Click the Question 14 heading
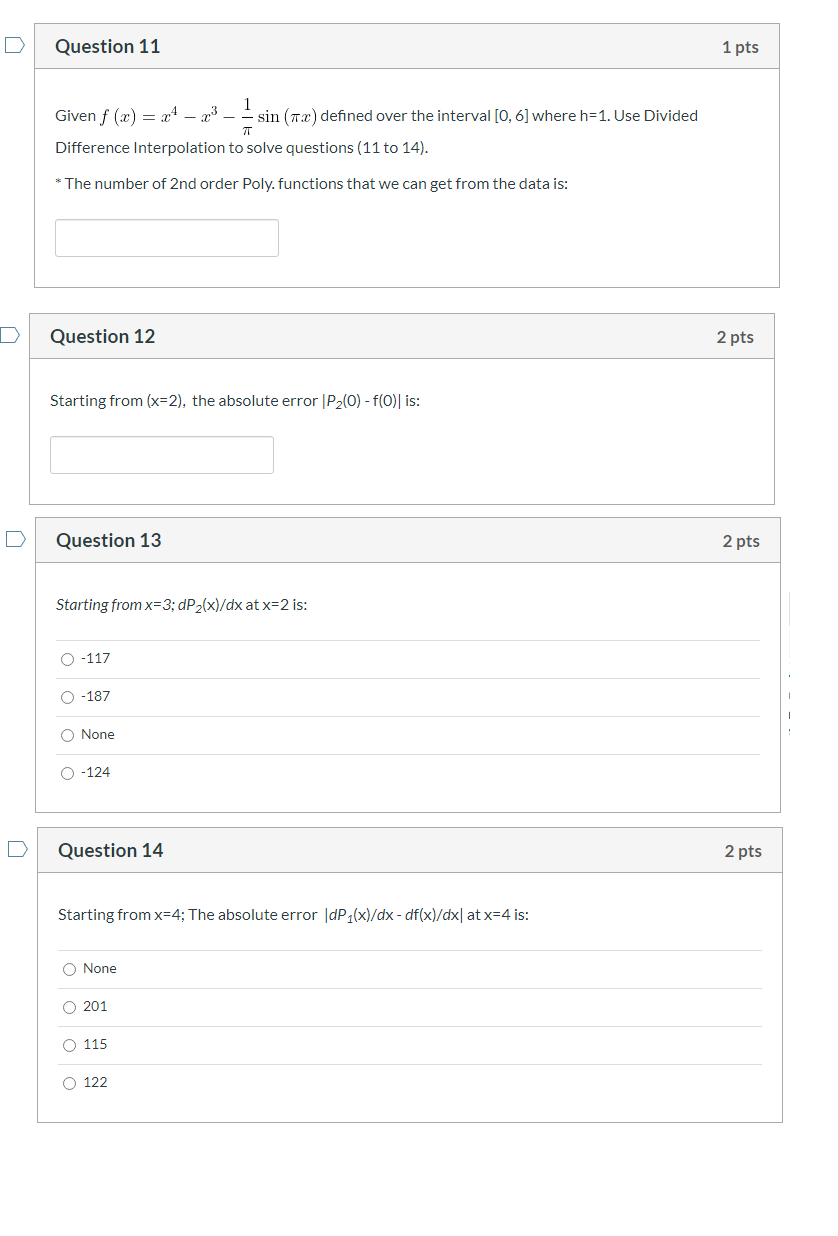 (x=111, y=850)
